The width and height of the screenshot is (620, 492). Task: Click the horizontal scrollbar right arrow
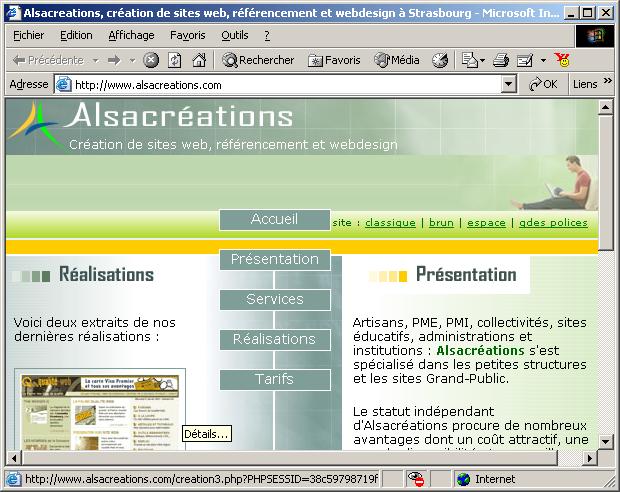[x=590, y=458]
